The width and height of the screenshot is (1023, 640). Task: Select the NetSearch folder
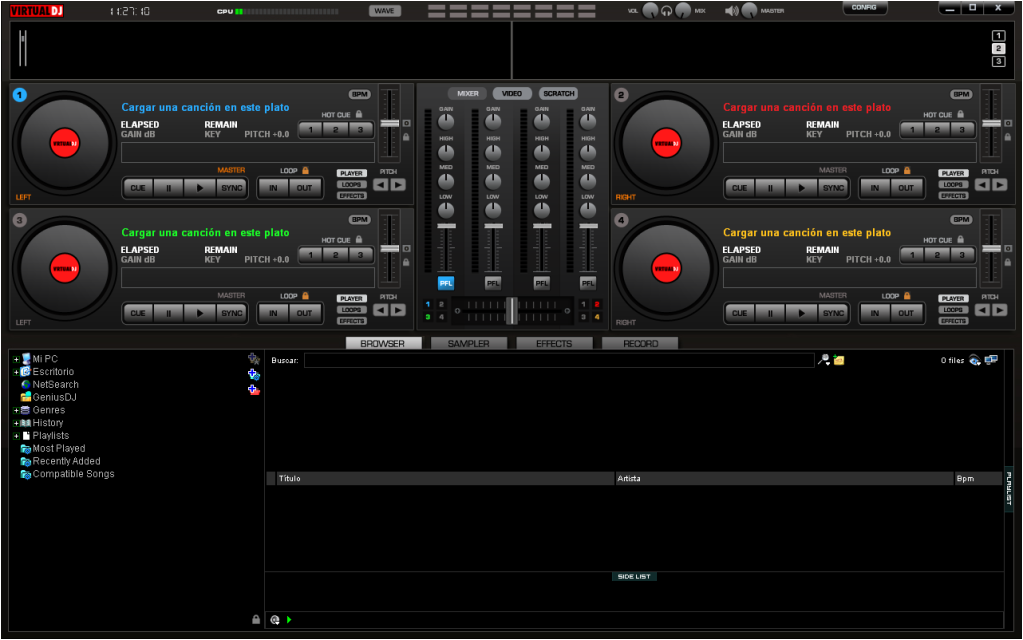coord(50,384)
